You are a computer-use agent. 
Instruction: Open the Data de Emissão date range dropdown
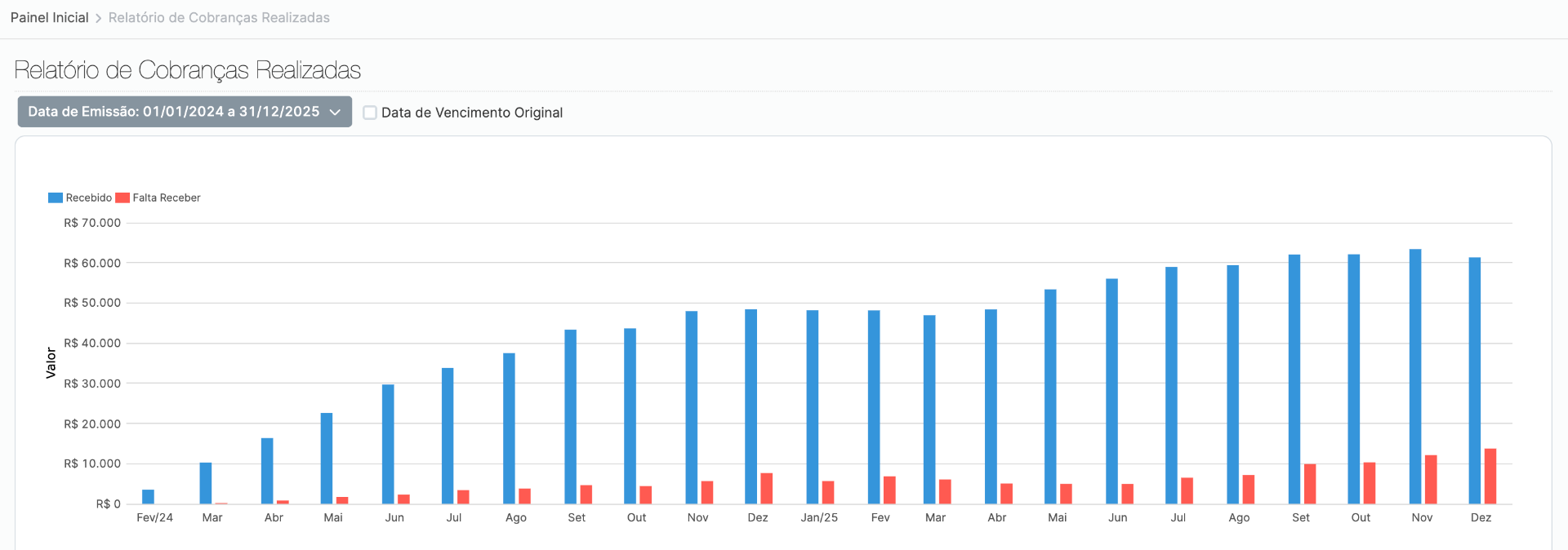tap(185, 112)
